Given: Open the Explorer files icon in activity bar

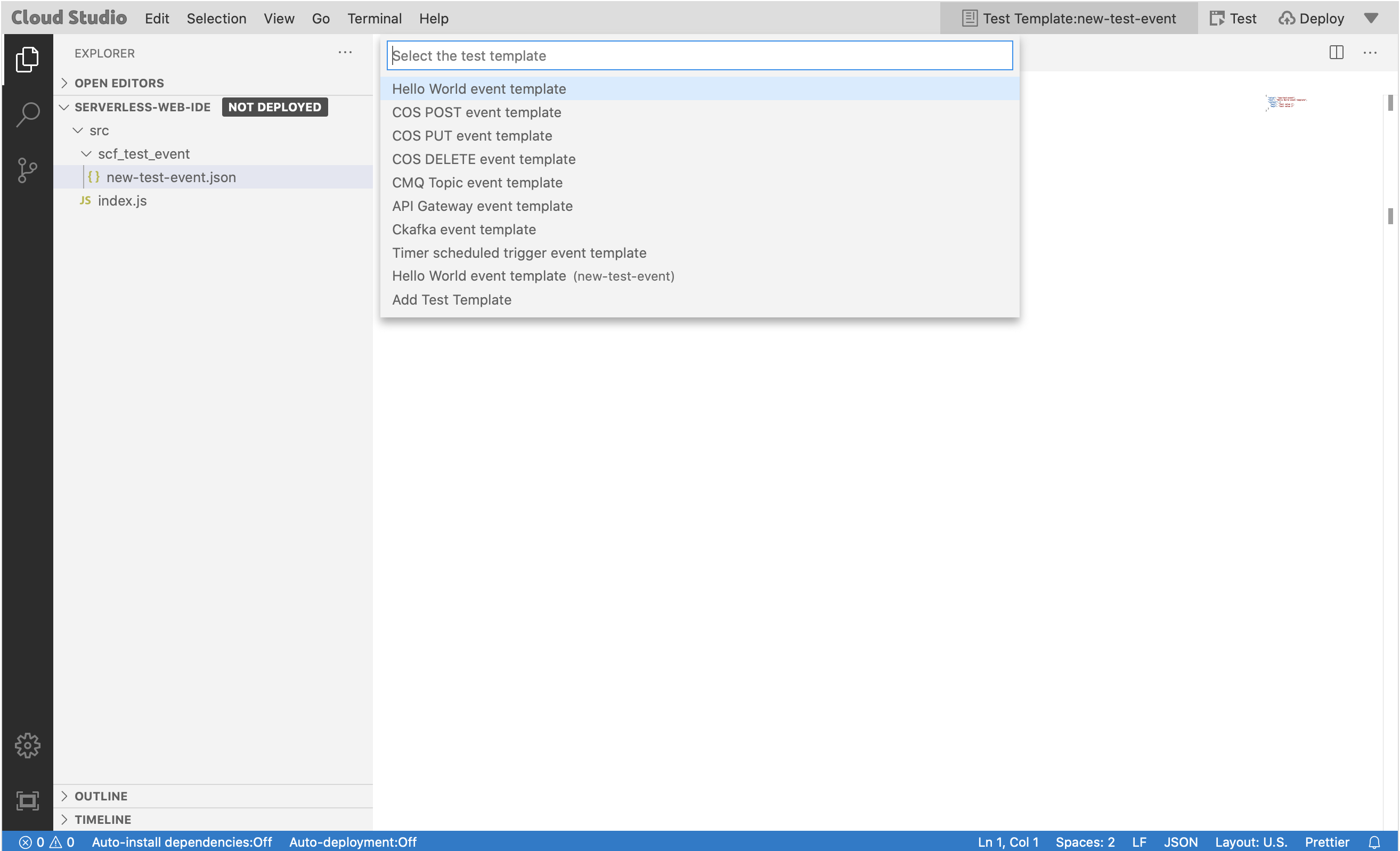Looking at the screenshot, I should (27, 60).
